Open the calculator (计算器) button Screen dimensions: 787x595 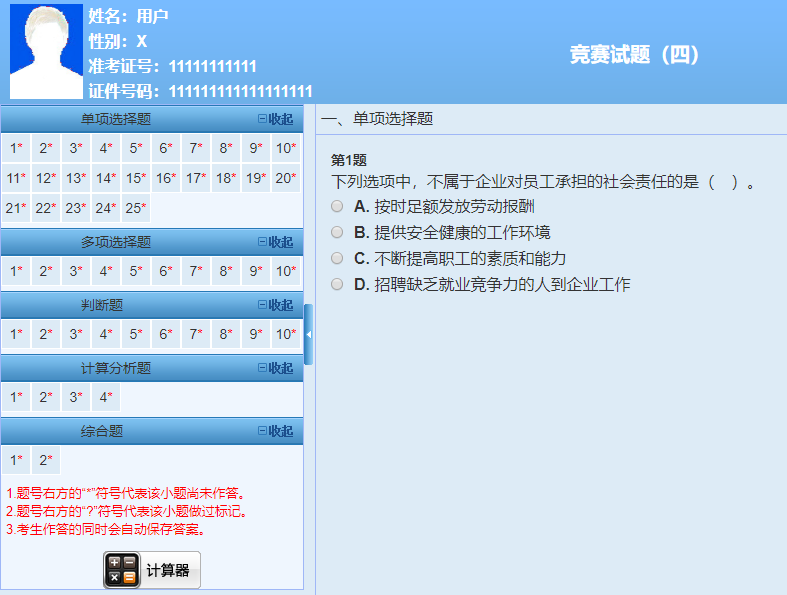(152, 570)
